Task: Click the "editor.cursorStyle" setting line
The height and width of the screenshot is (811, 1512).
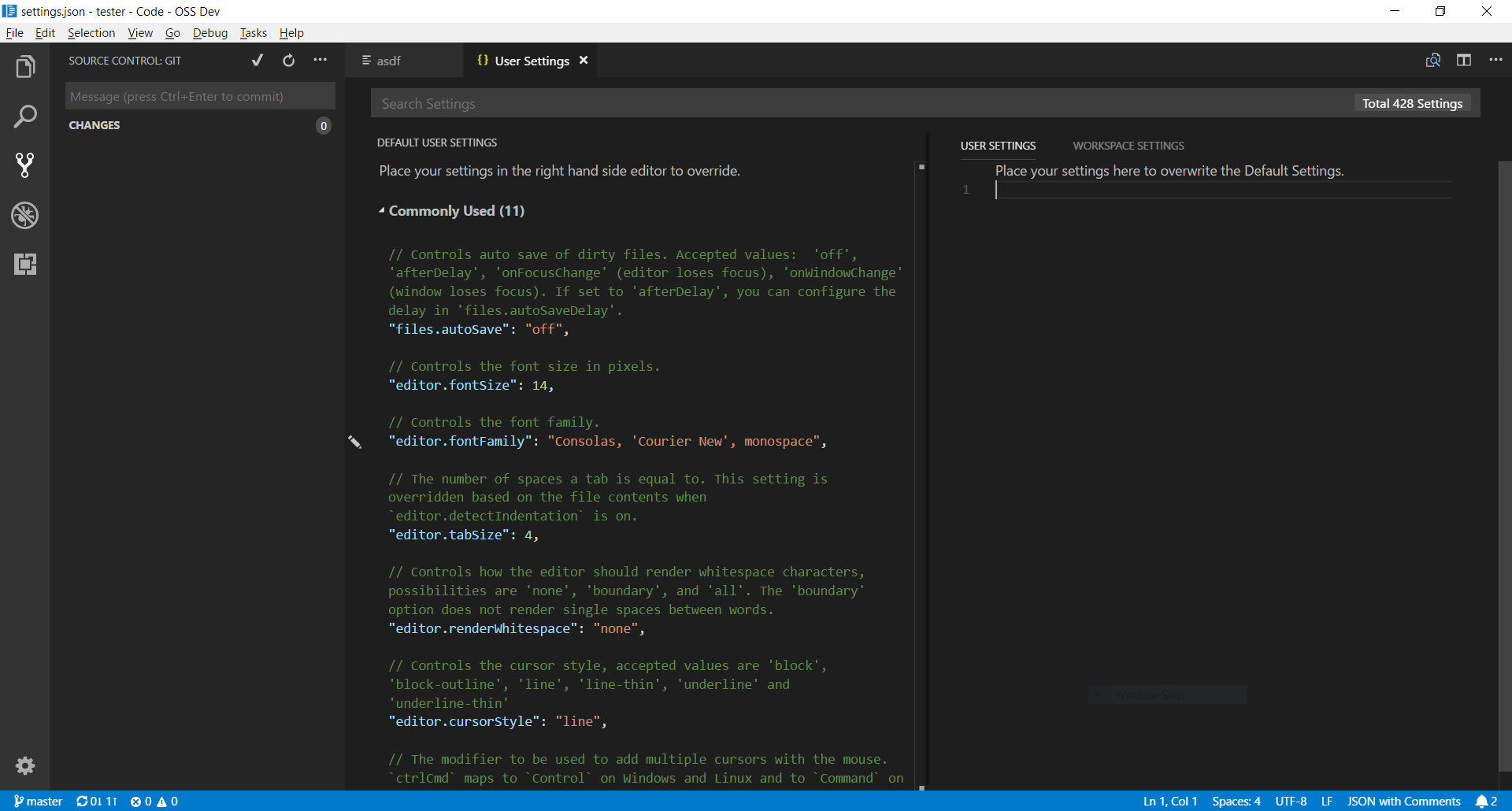Action: click(497, 721)
